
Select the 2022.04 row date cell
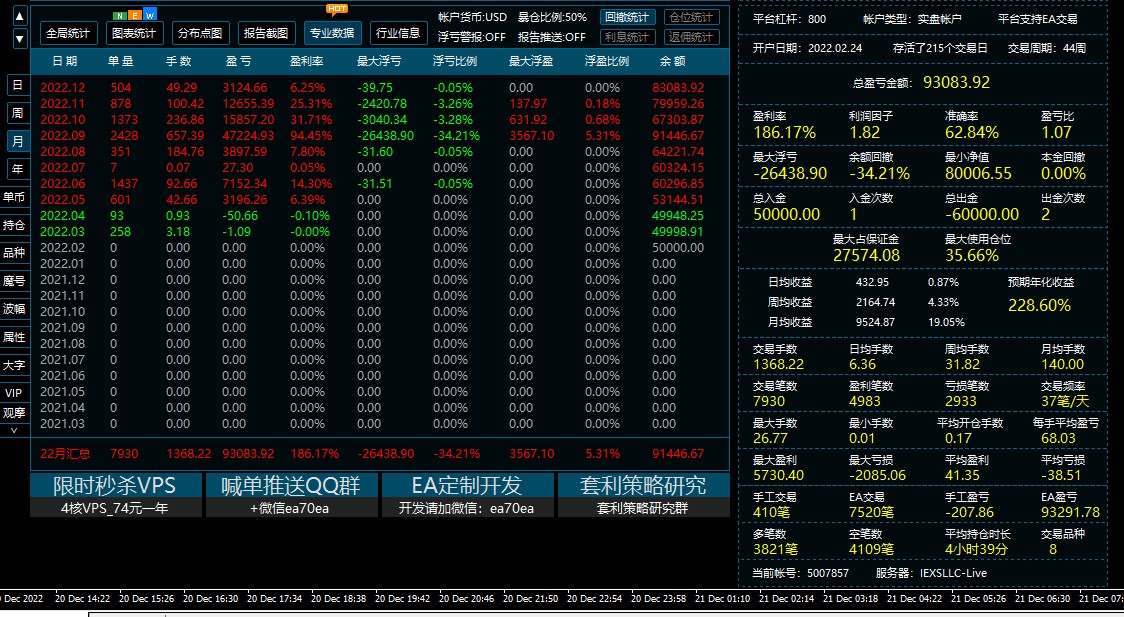pos(62,216)
